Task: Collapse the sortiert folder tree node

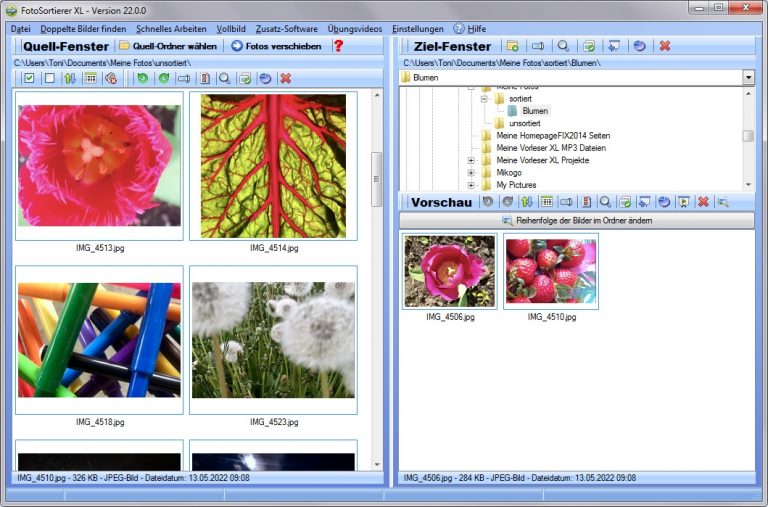Action: [x=483, y=99]
